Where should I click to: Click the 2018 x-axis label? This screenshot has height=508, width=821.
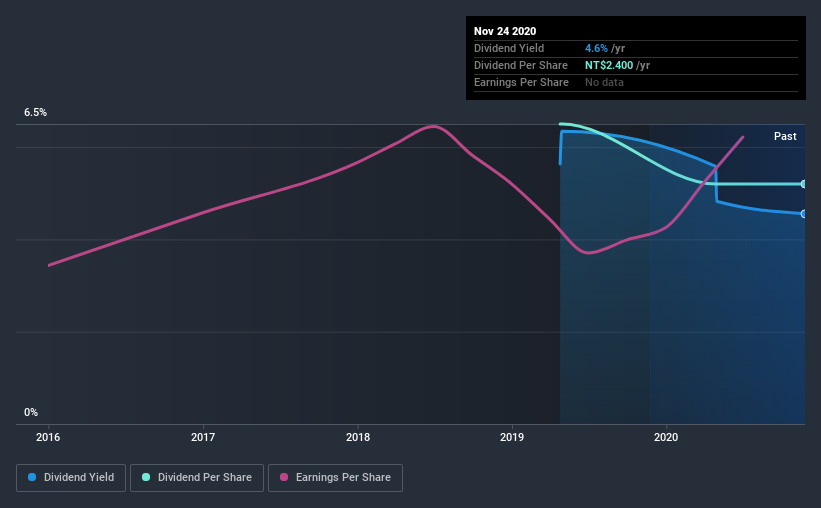pos(358,437)
